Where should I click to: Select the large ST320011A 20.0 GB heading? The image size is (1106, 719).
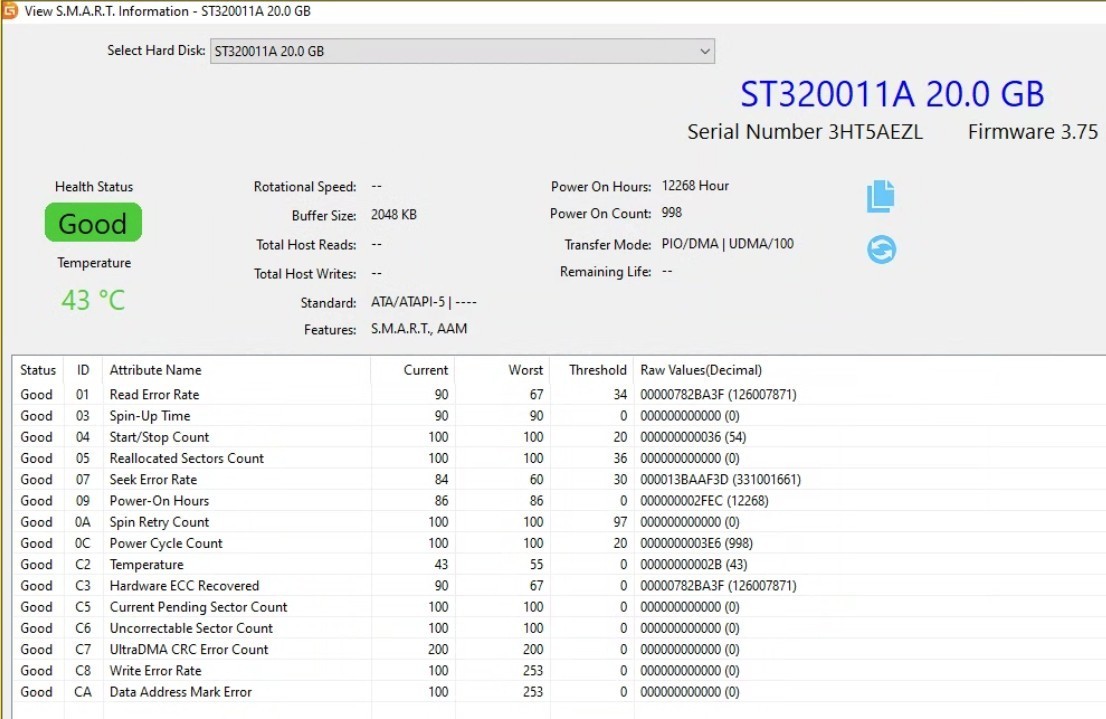pyautogui.click(x=892, y=94)
